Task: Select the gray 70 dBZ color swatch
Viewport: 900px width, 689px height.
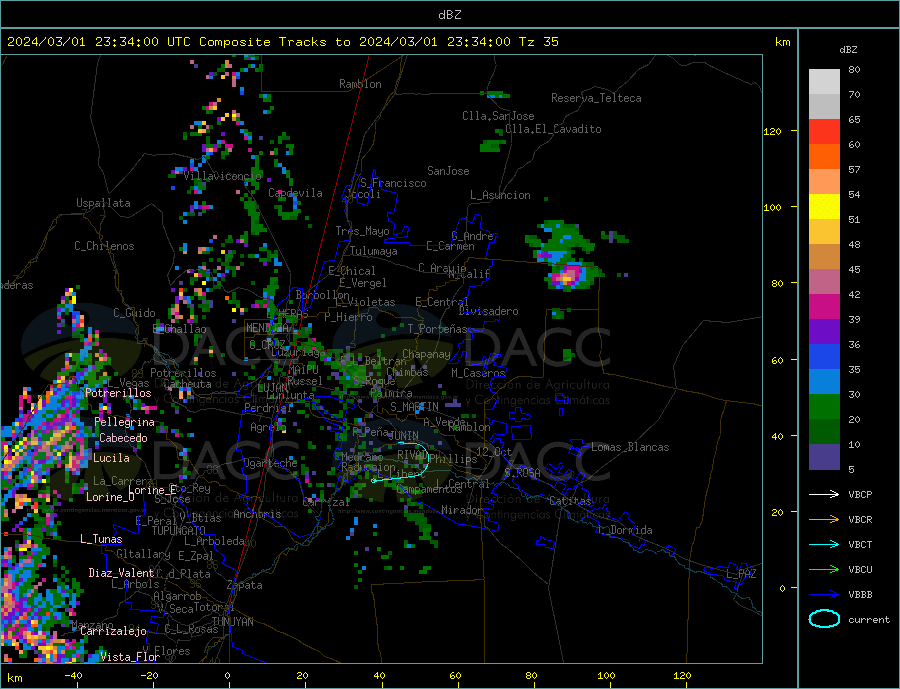Action: point(824,107)
